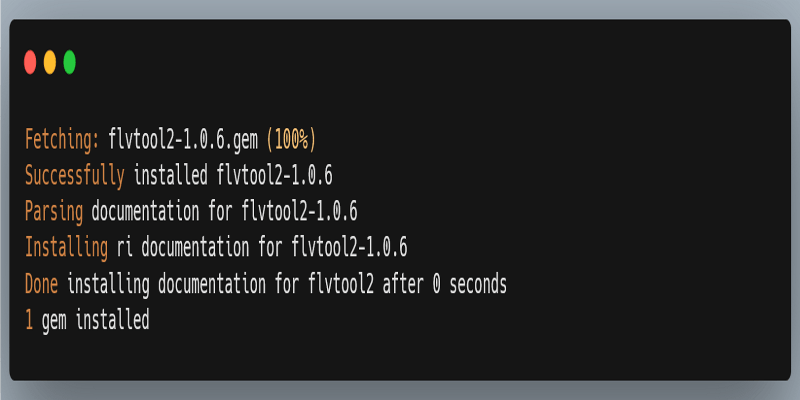Image resolution: width=800 pixels, height=400 pixels.
Task: Click the text "gem installed"
Action: click(x=95, y=320)
